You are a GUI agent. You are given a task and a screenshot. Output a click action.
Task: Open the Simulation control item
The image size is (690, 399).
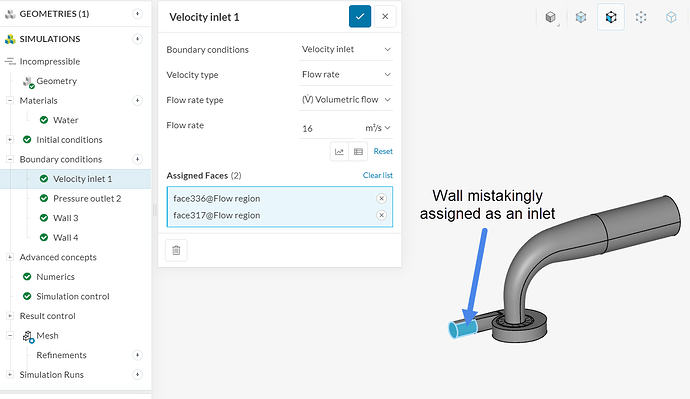point(73,296)
